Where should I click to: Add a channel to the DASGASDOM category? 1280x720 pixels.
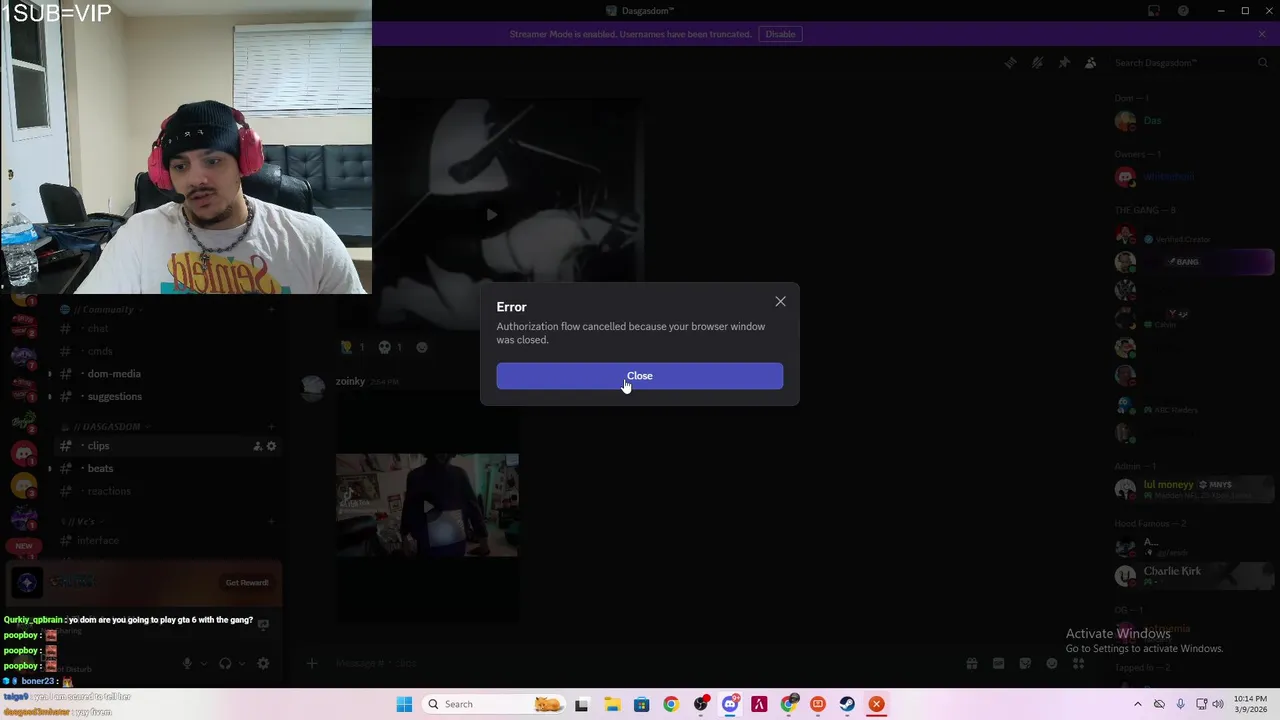pos(270,427)
